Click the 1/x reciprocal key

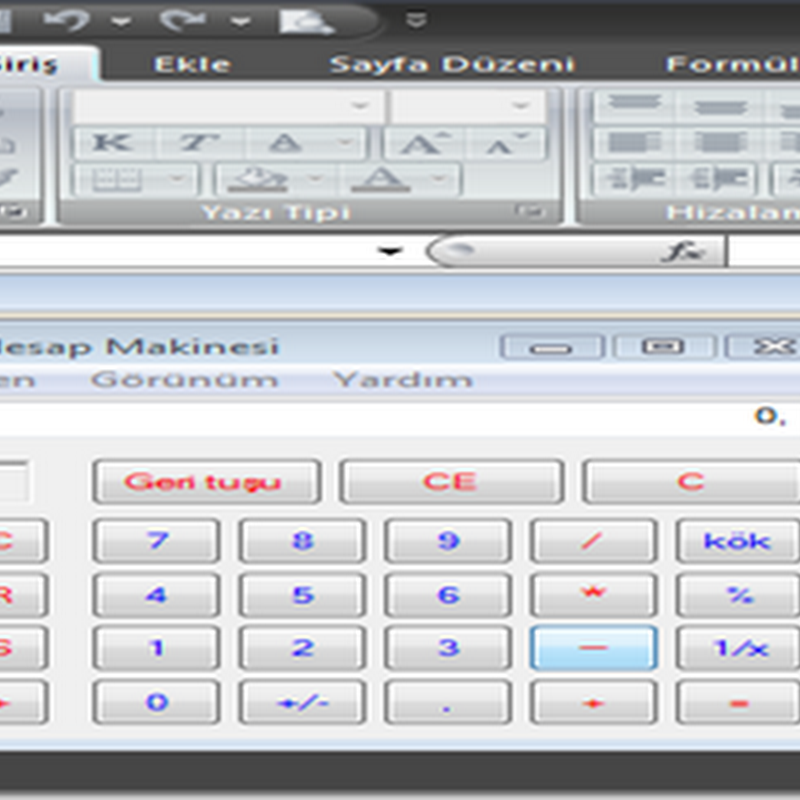tap(738, 648)
